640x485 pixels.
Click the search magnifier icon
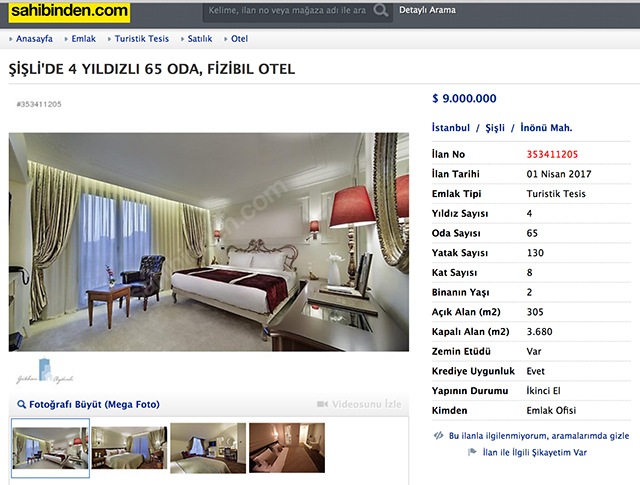[380, 10]
